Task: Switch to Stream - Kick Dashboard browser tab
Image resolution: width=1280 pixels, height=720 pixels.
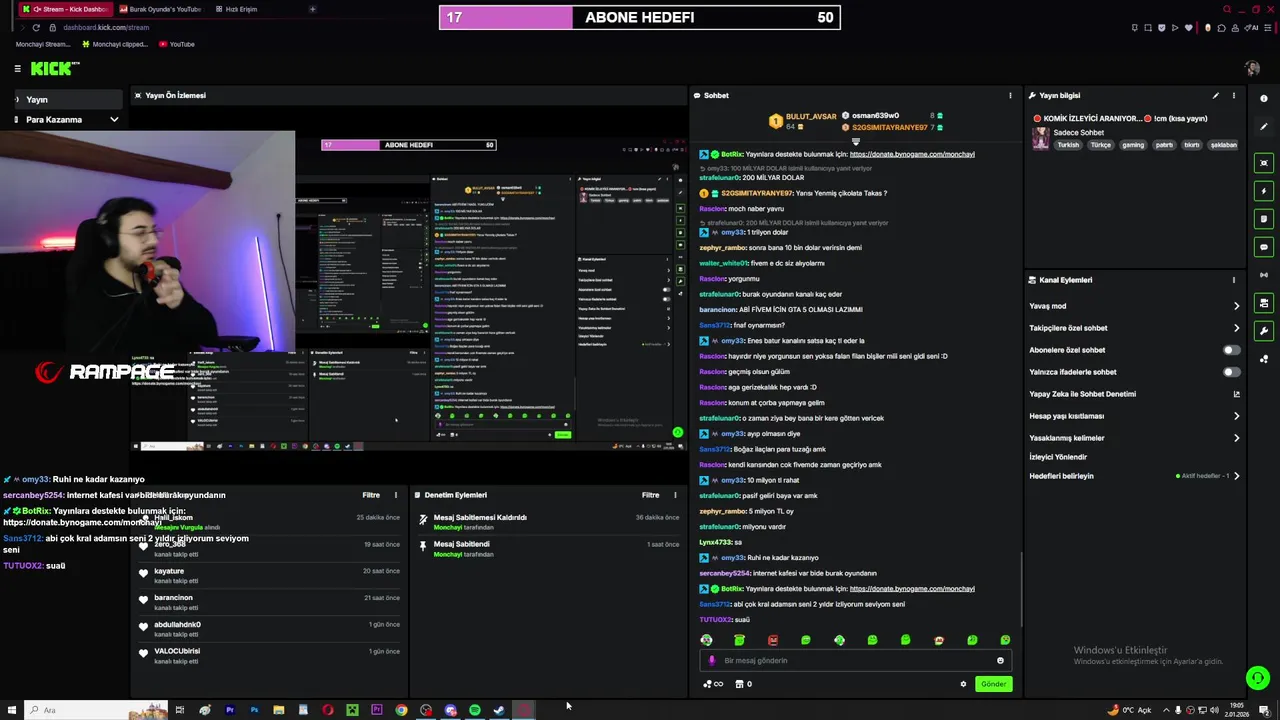Action: tap(65, 9)
